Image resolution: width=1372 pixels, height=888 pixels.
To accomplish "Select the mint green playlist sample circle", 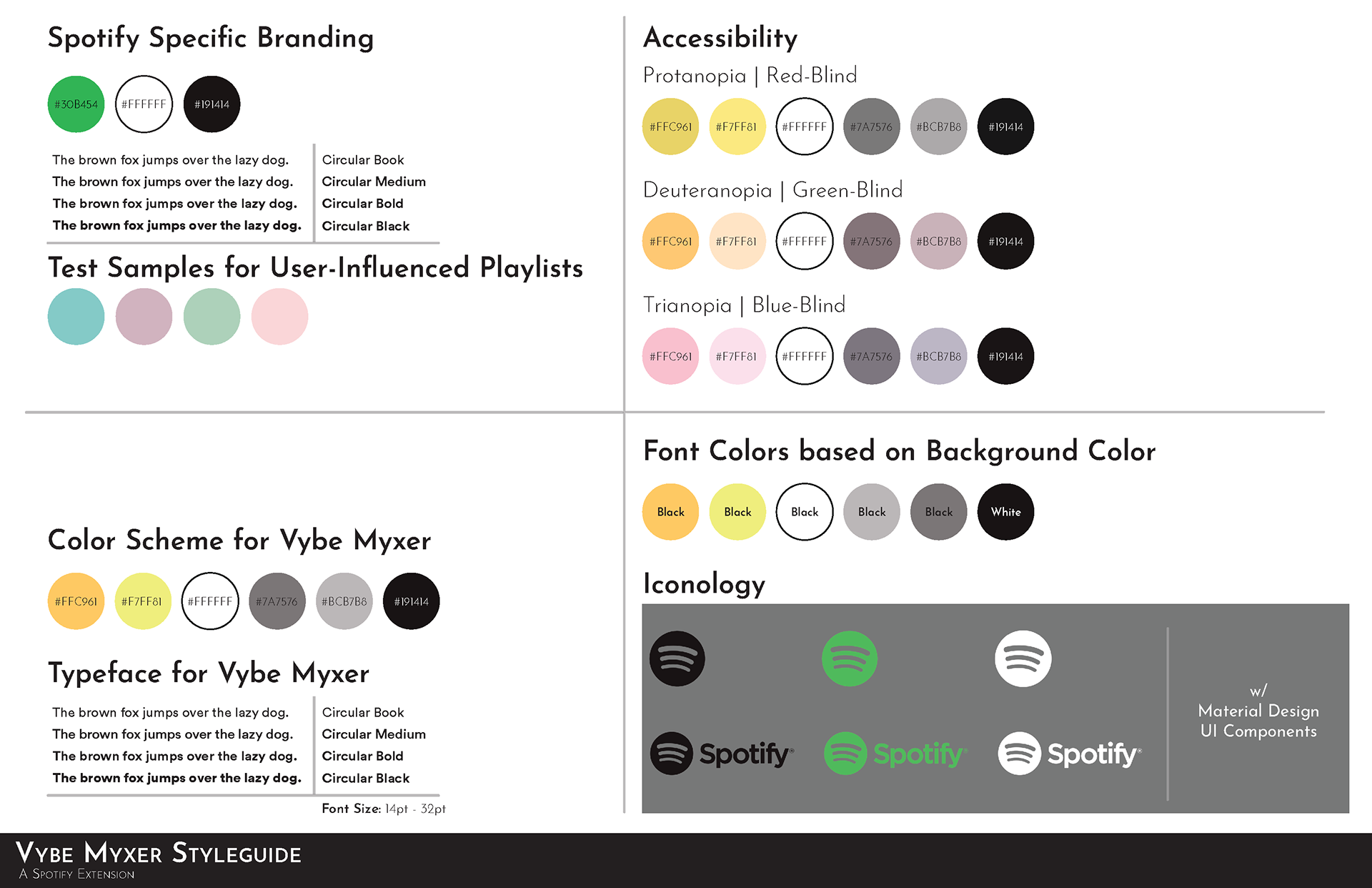I will coord(212,317).
